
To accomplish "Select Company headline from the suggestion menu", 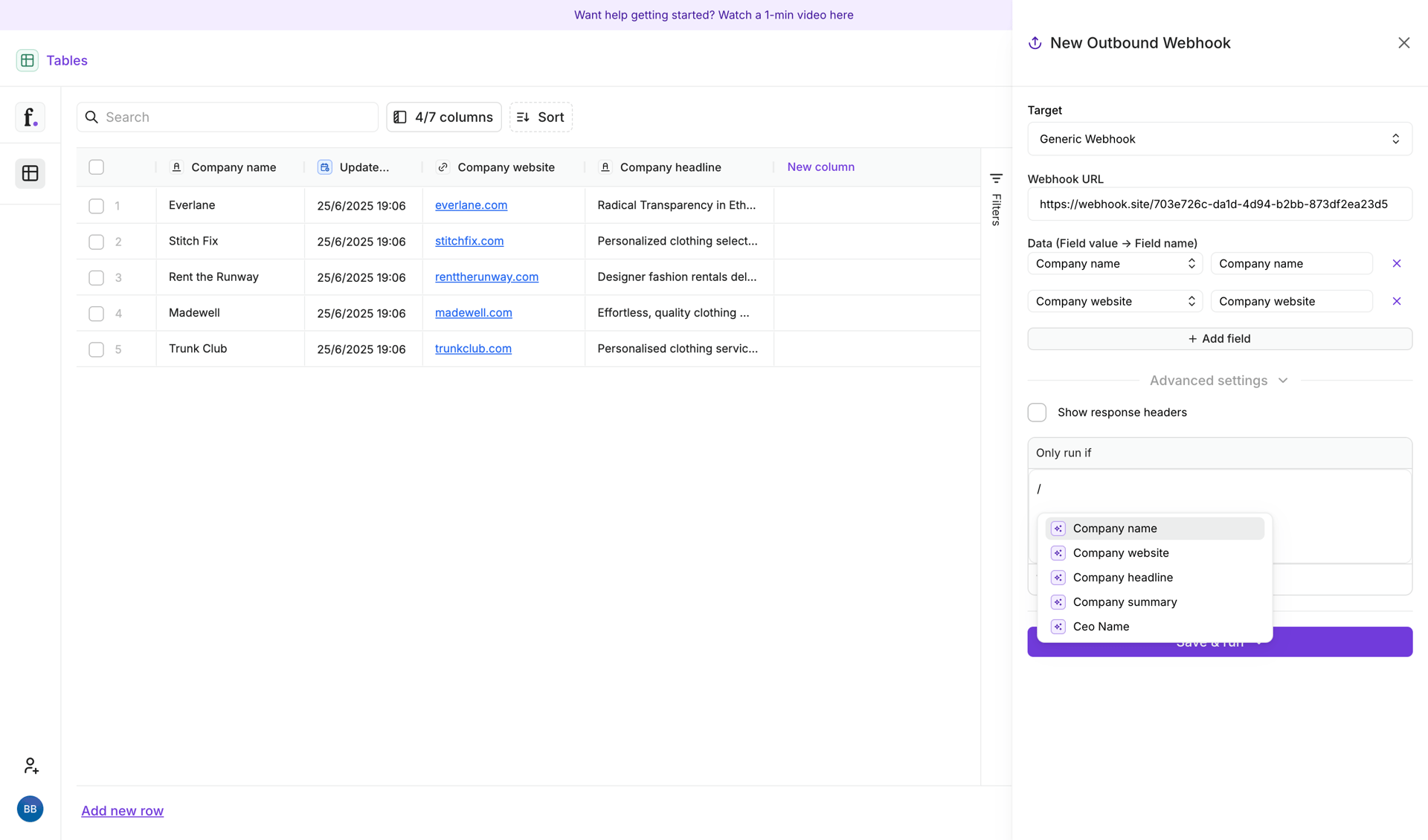I will pos(1123,577).
